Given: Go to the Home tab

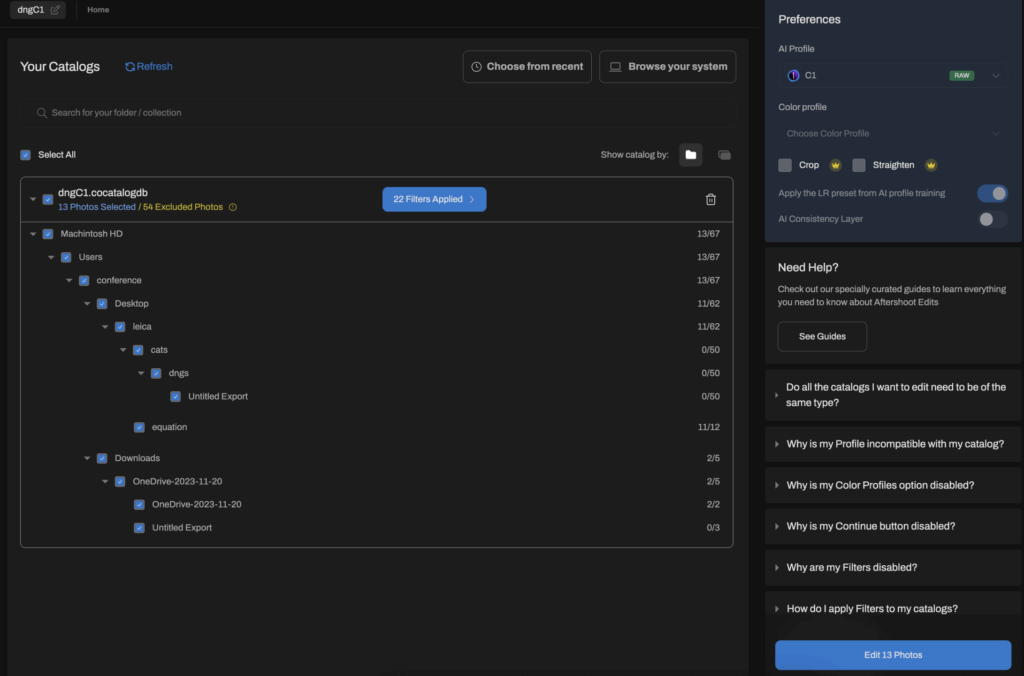Looking at the screenshot, I should 98,10.
